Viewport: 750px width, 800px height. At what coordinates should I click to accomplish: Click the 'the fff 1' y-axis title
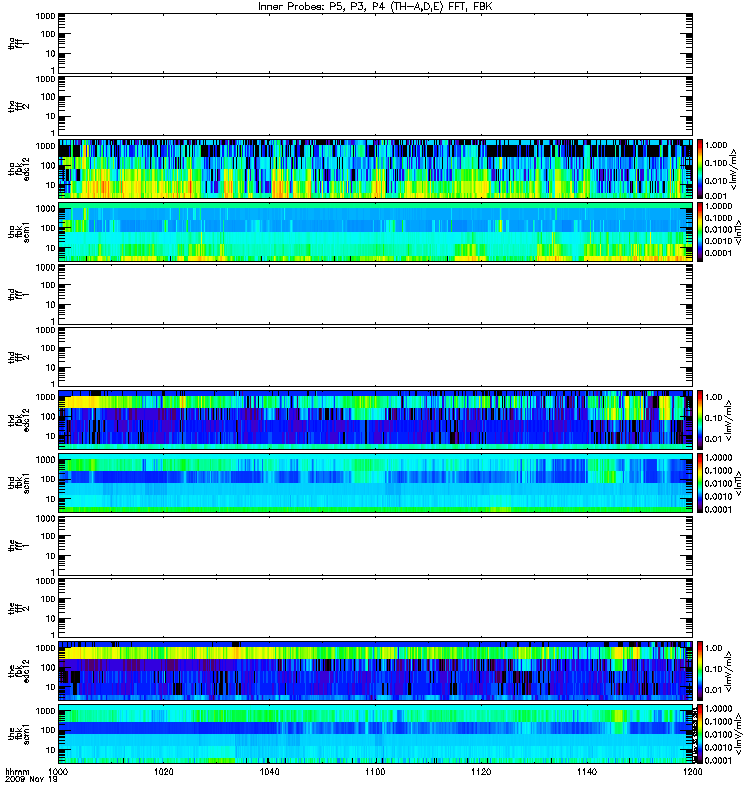tap(18, 545)
